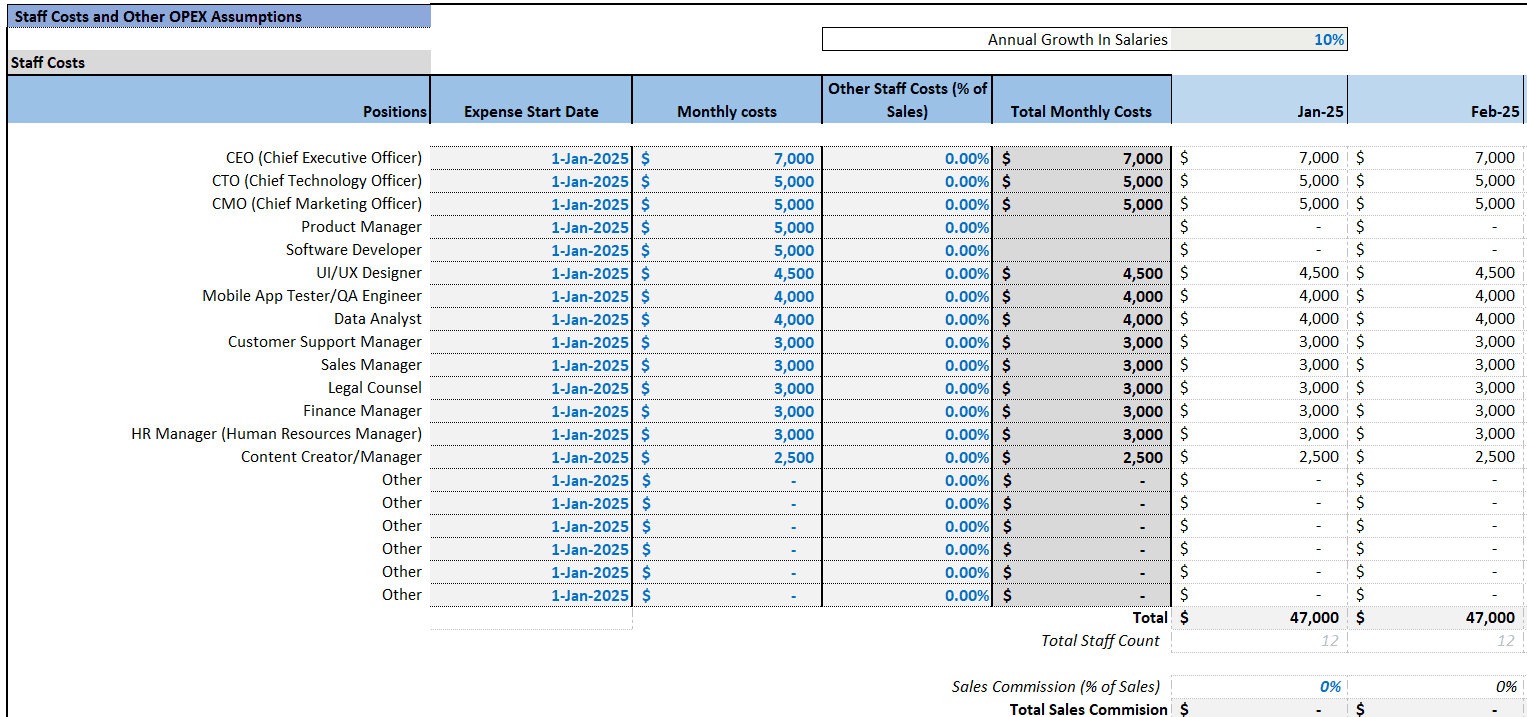Click the Staff Costs section heading

tap(48, 62)
